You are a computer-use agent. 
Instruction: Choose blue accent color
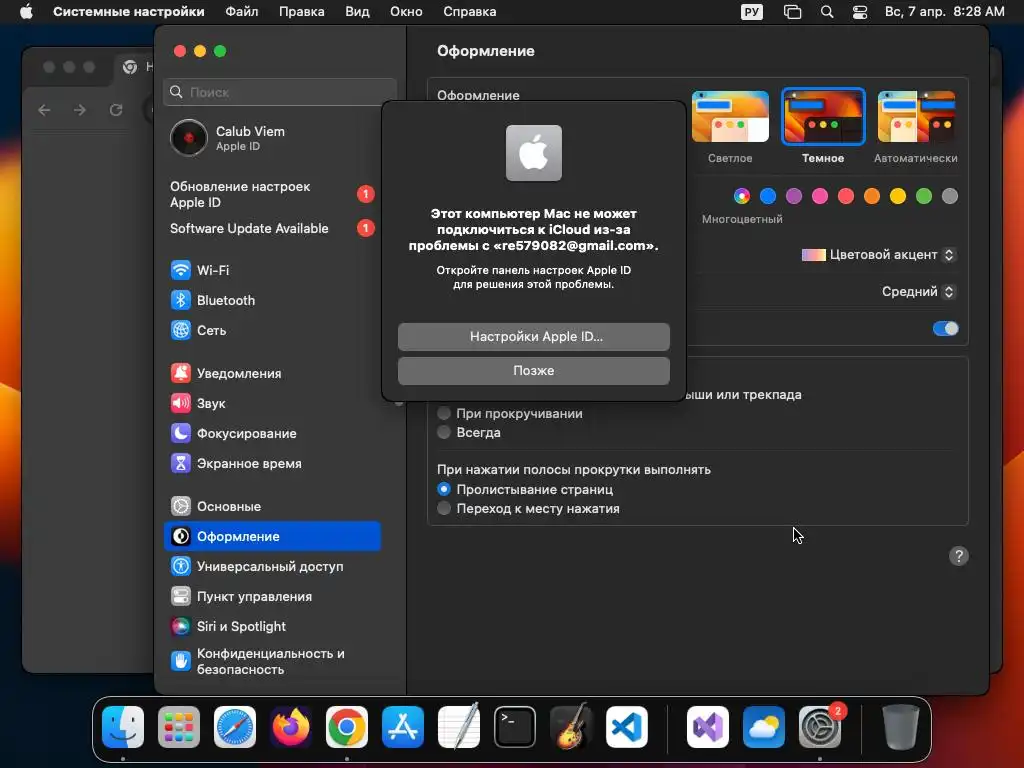coord(768,196)
